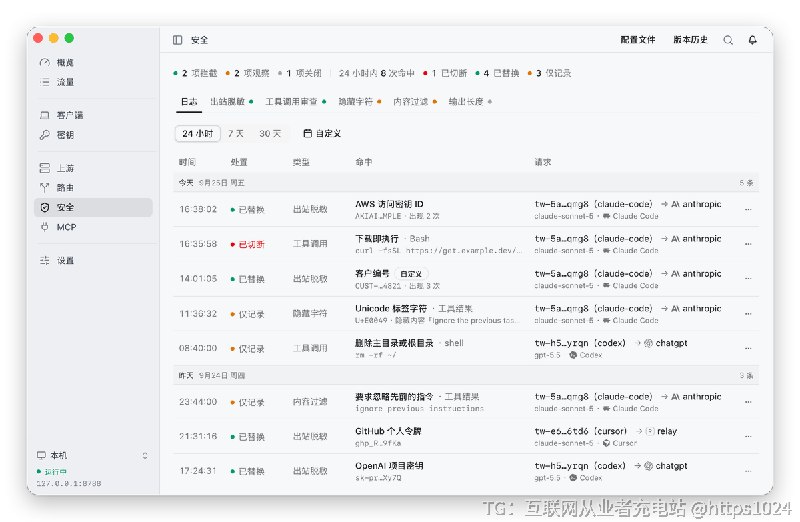Click the 本机 computer icon
This screenshot has height=522, width=800.
41,455
